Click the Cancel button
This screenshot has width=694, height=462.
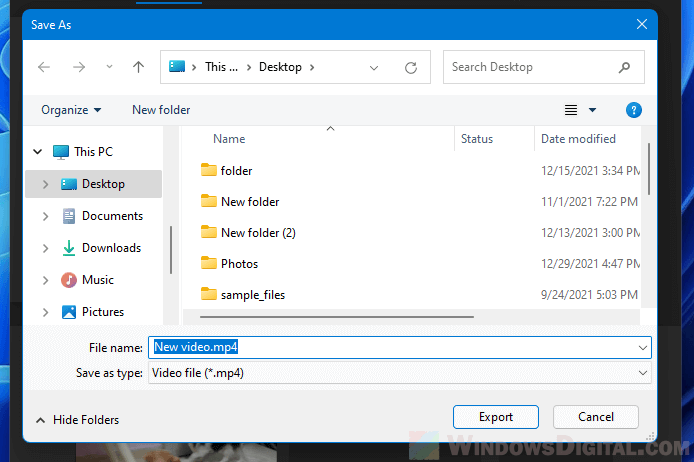coord(596,417)
